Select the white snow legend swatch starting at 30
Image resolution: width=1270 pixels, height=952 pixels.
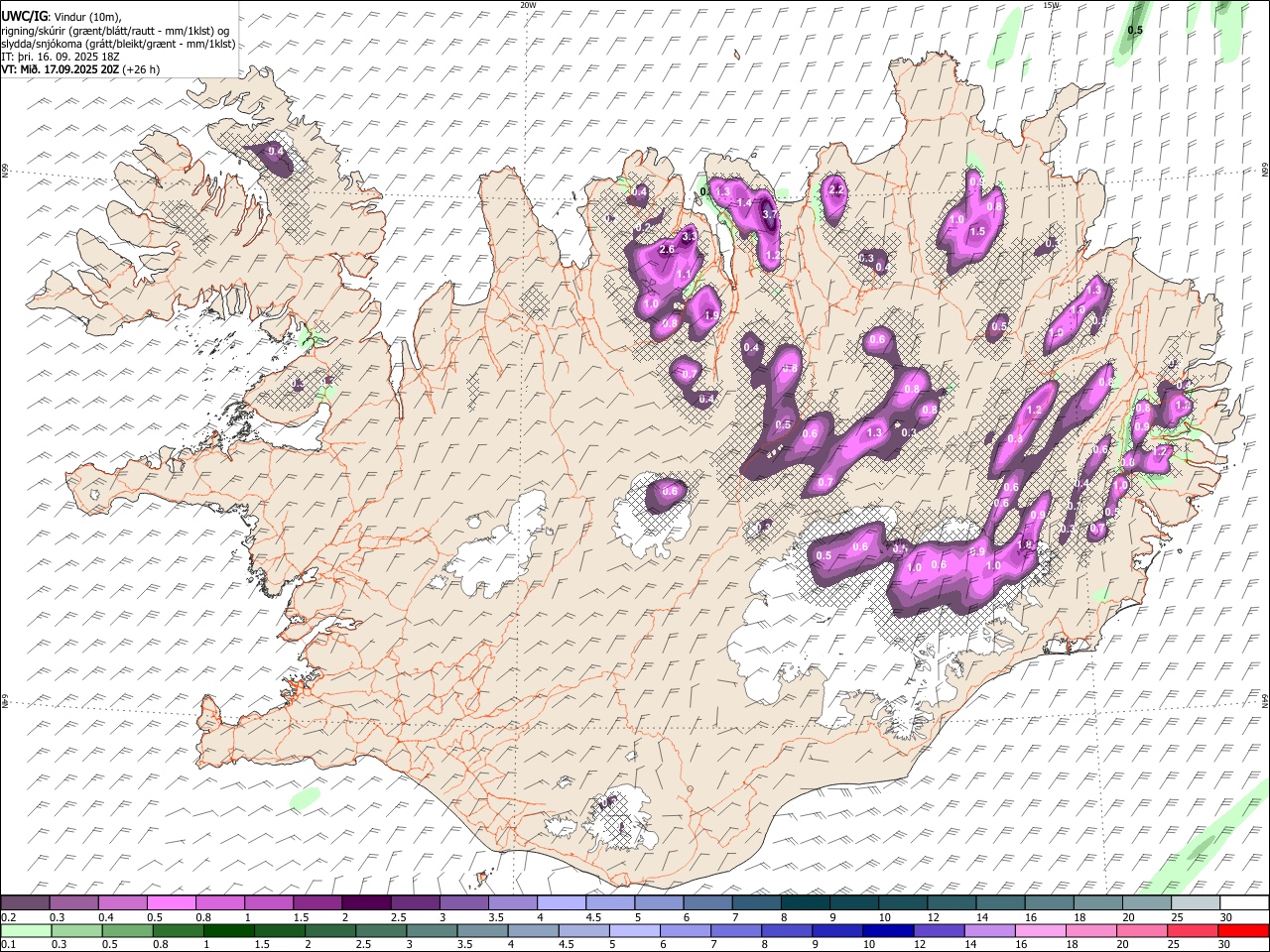[x=1243, y=903]
